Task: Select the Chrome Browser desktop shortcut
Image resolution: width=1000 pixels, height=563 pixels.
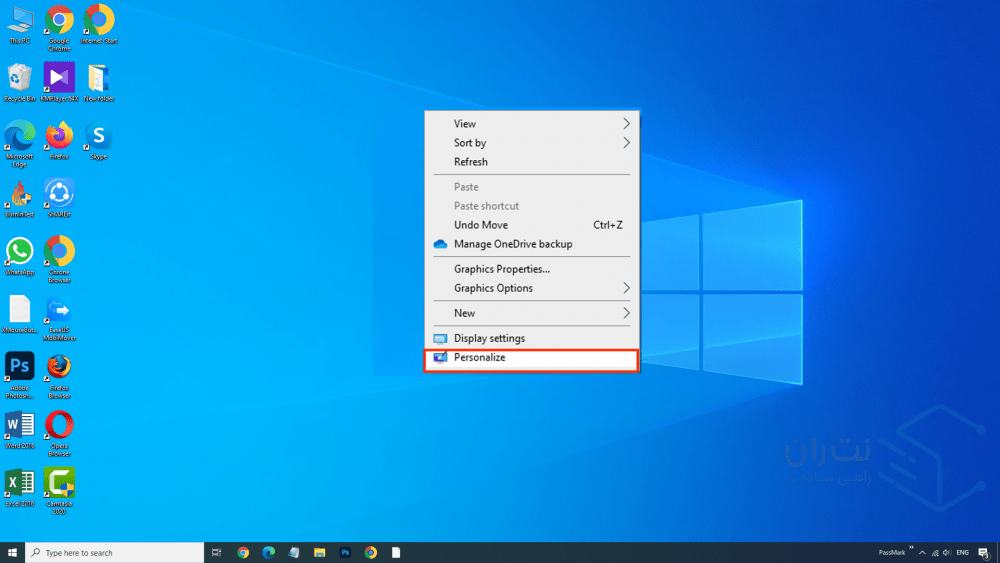Action: pos(59,260)
